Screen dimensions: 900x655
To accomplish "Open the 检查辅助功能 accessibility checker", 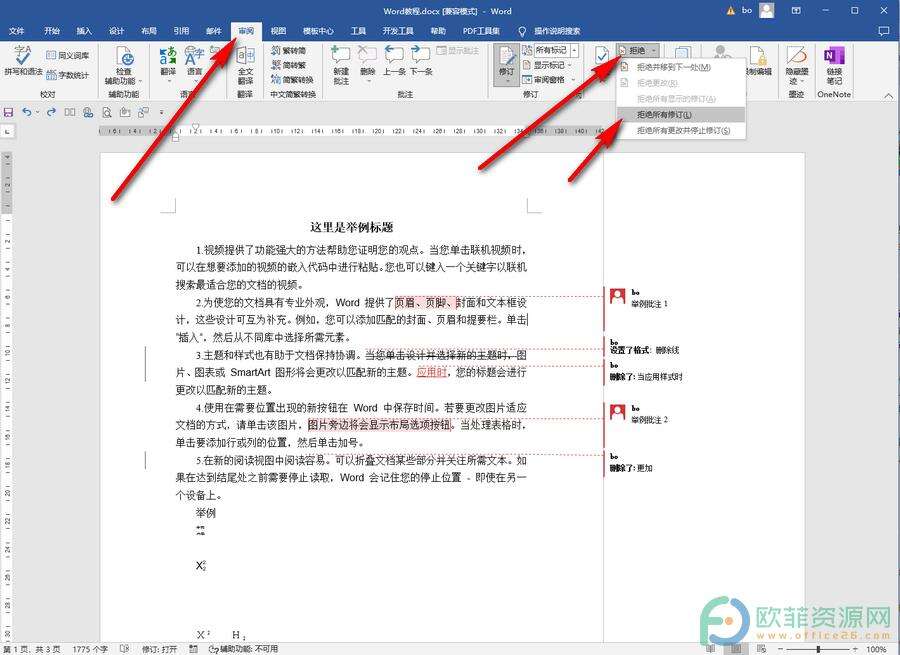I will coord(123,65).
